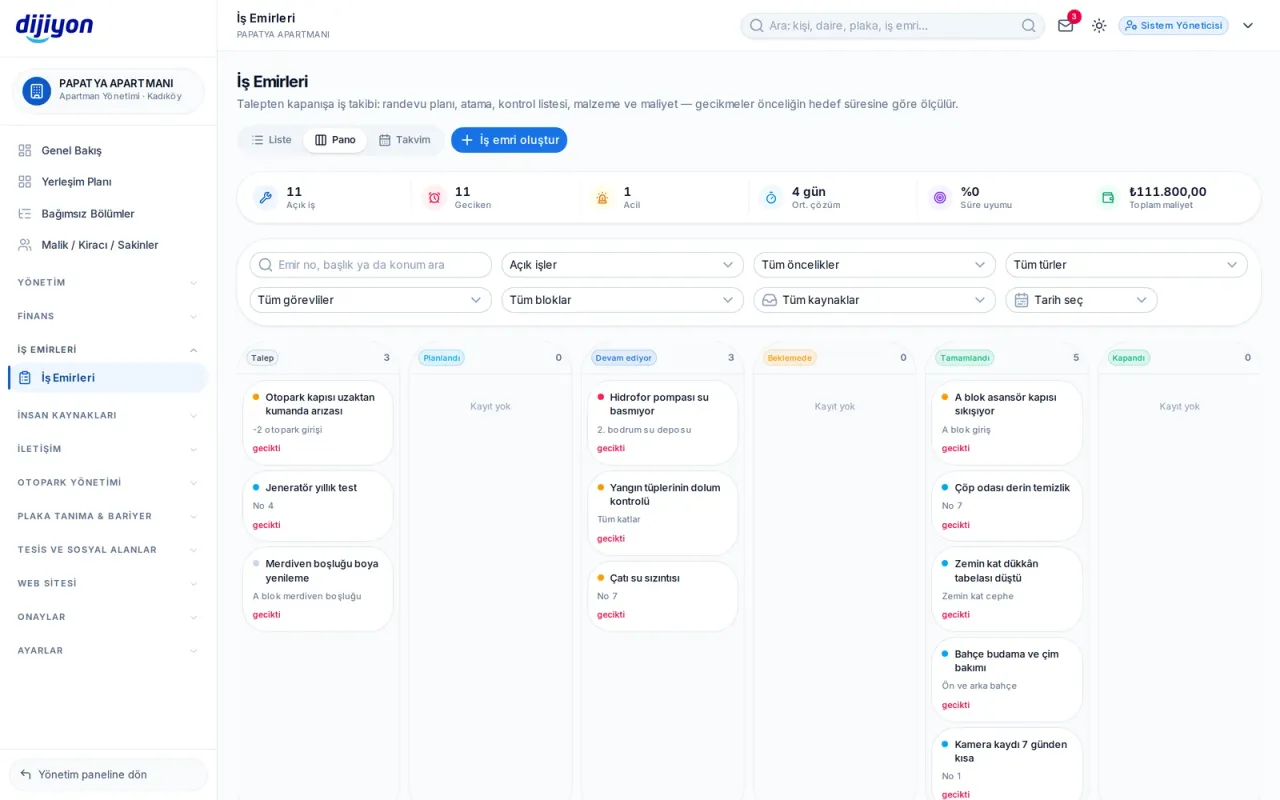Expand the YÖNETİM sidebar section
Image resolution: width=1280 pixels, height=800 pixels.
tap(108, 283)
